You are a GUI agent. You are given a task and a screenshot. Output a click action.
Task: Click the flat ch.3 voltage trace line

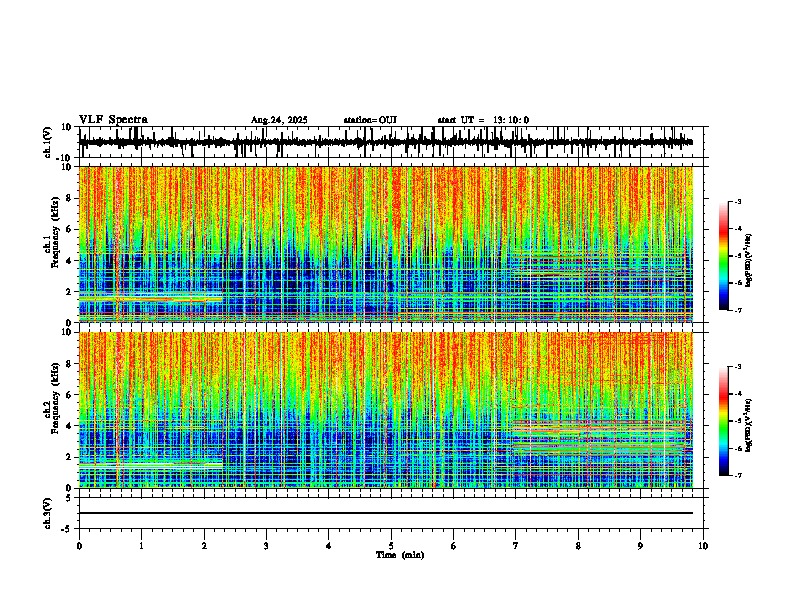(x=386, y=513)
